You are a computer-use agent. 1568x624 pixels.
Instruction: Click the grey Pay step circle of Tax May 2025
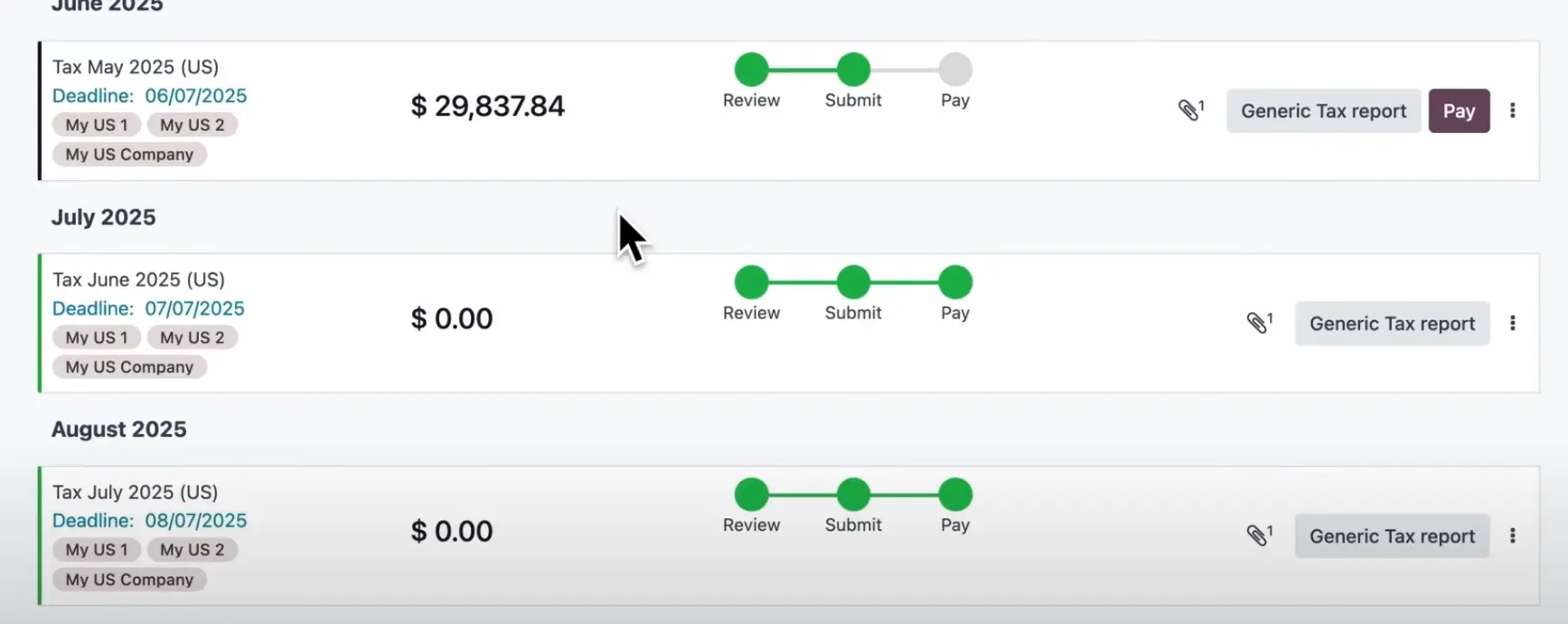[955, 70]
